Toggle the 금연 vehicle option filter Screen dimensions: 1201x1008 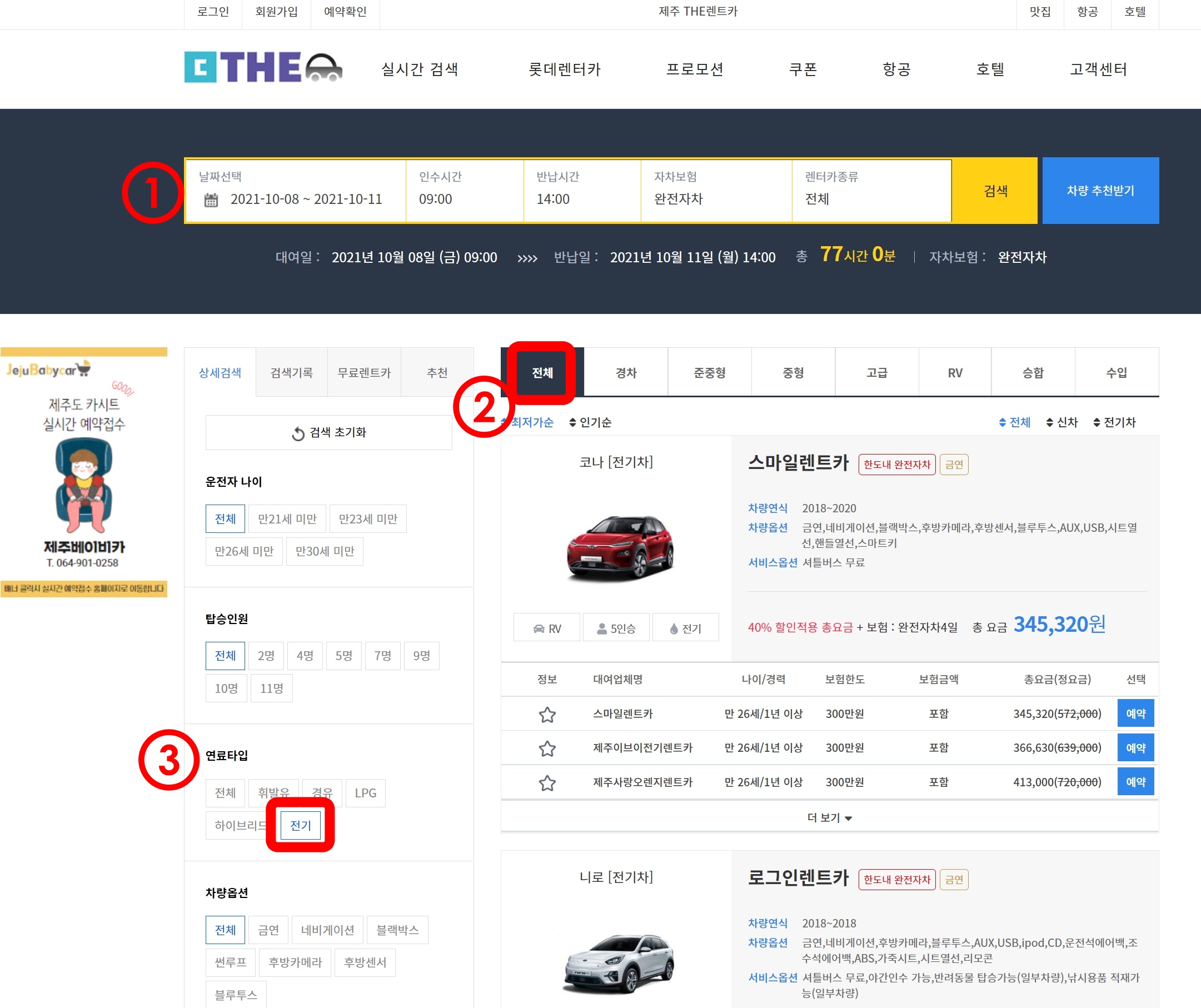point(268,929)
